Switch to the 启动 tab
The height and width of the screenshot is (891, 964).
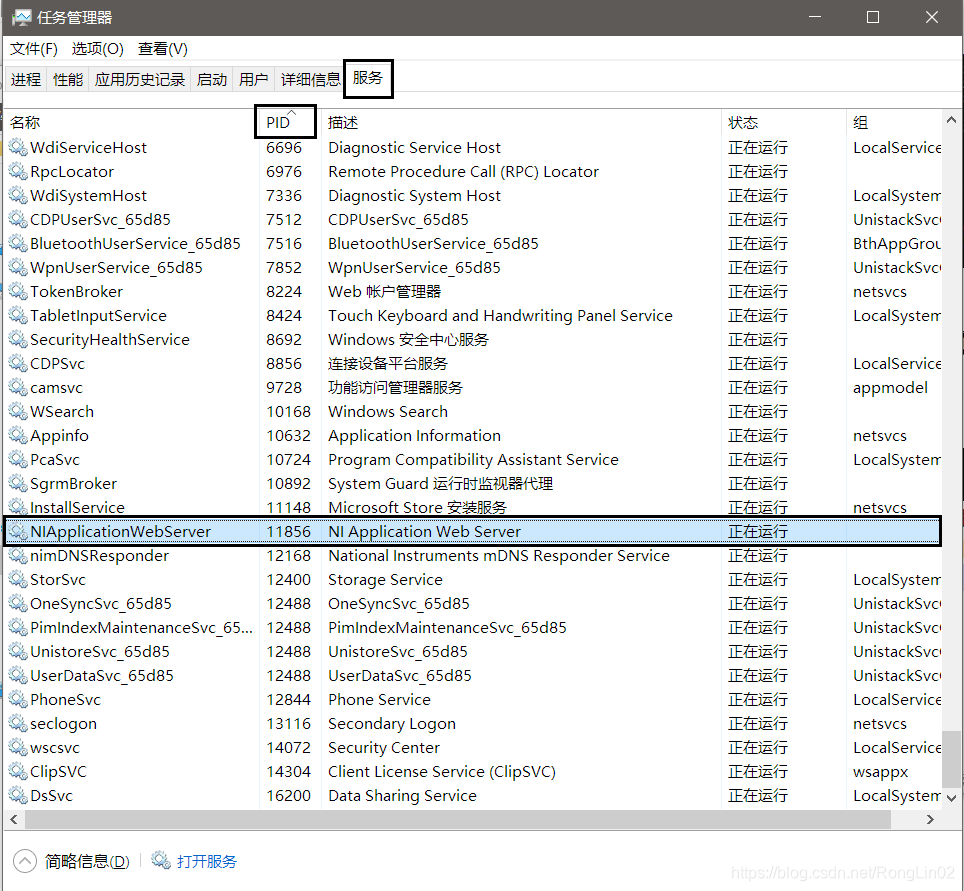[x=211, y=79]
